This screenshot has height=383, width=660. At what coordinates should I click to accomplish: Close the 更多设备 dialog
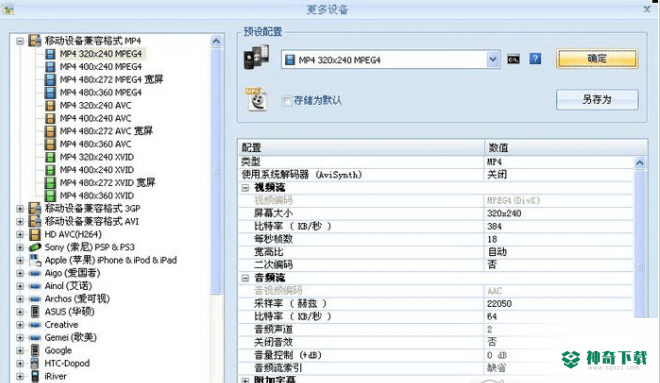tap(647, 9)
